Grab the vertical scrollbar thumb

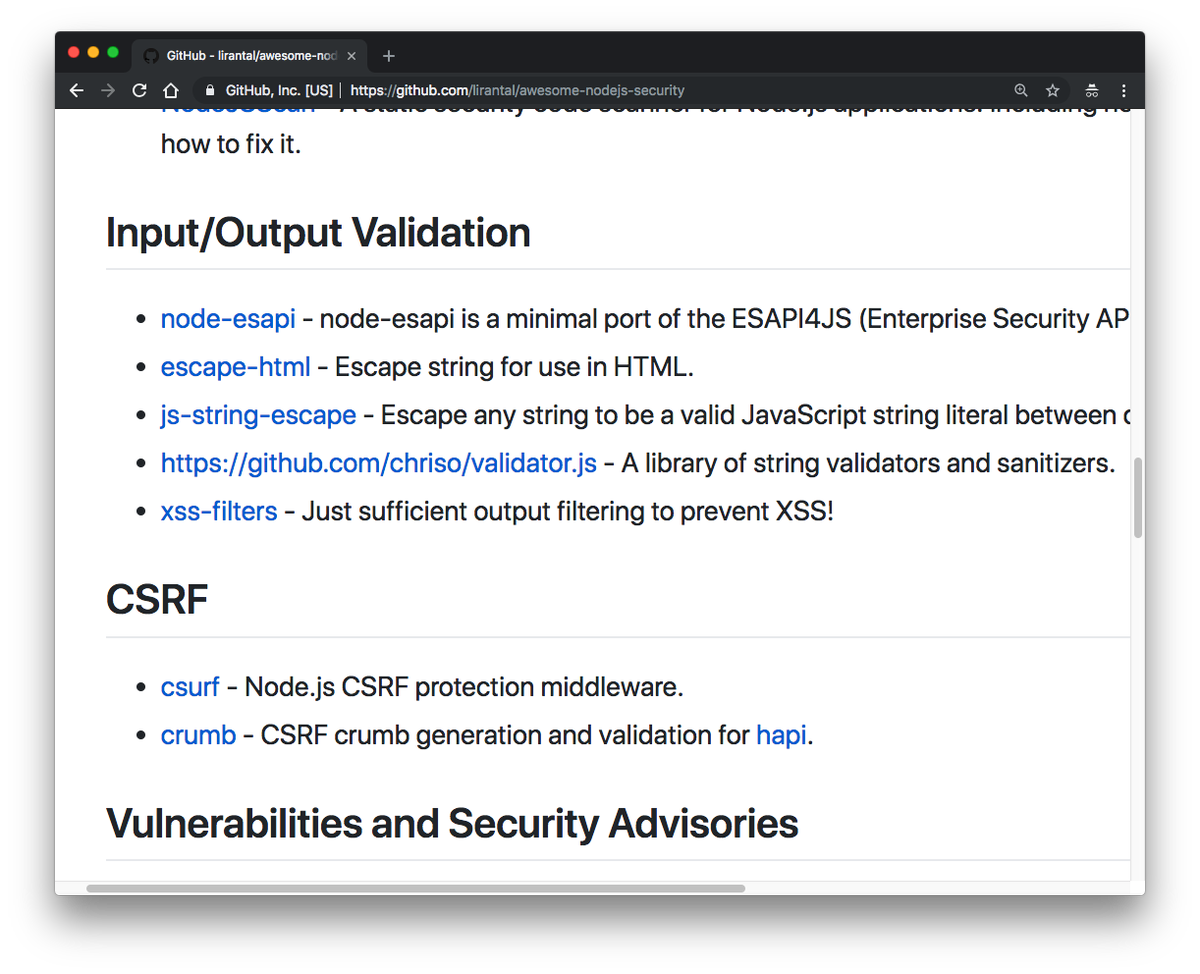click(1138, 498)
